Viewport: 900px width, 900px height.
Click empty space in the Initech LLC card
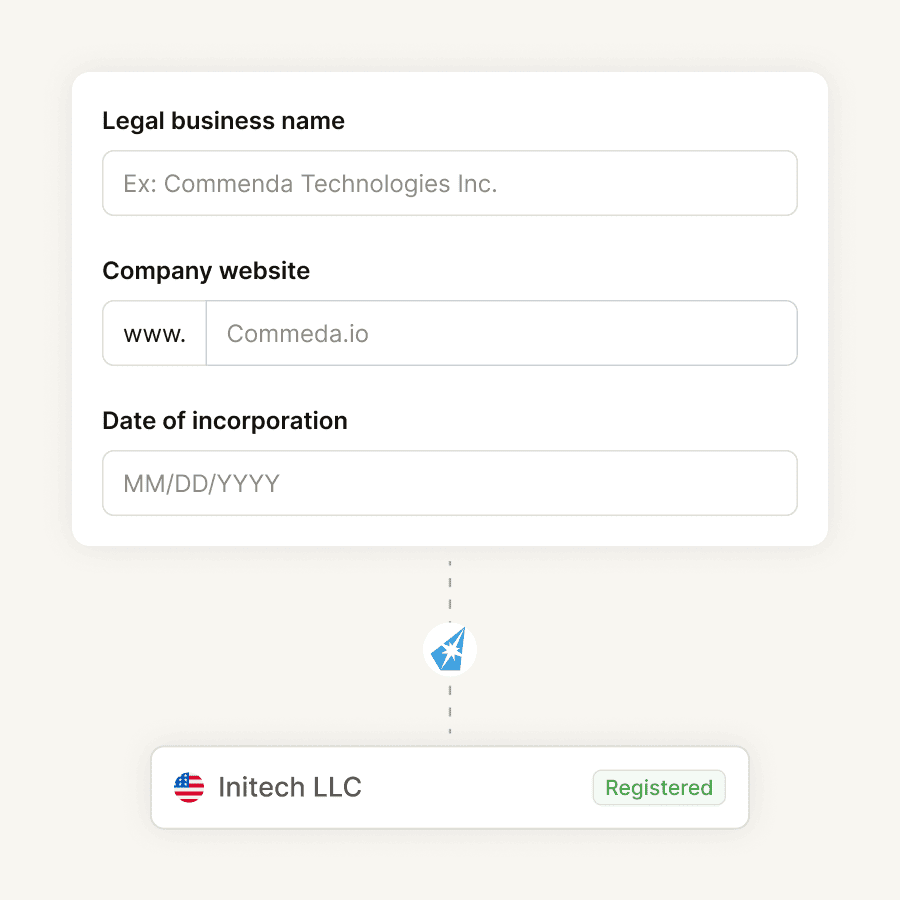point(480,788)
